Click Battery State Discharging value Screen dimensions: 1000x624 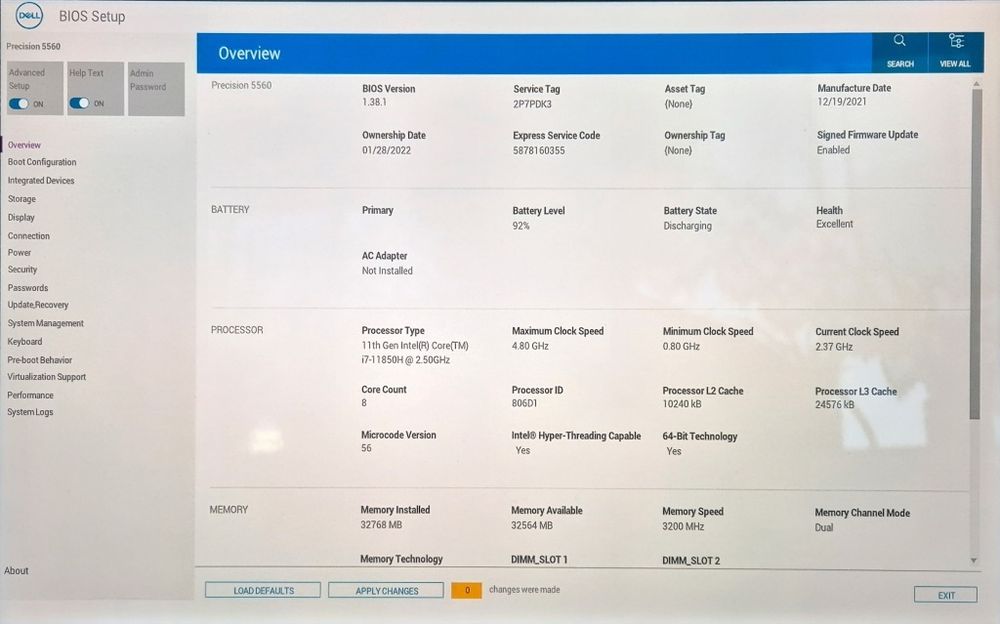point(688,226)
